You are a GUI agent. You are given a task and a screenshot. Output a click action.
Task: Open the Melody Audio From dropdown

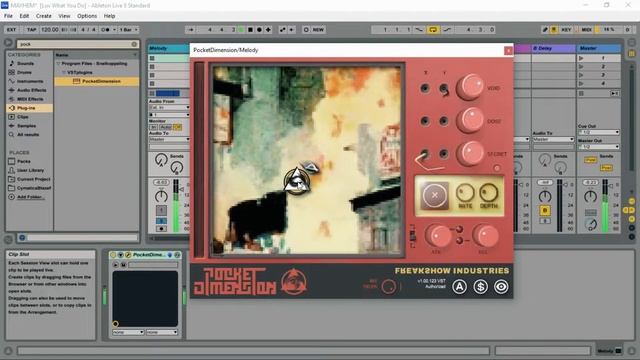click(x=169, y=107)
